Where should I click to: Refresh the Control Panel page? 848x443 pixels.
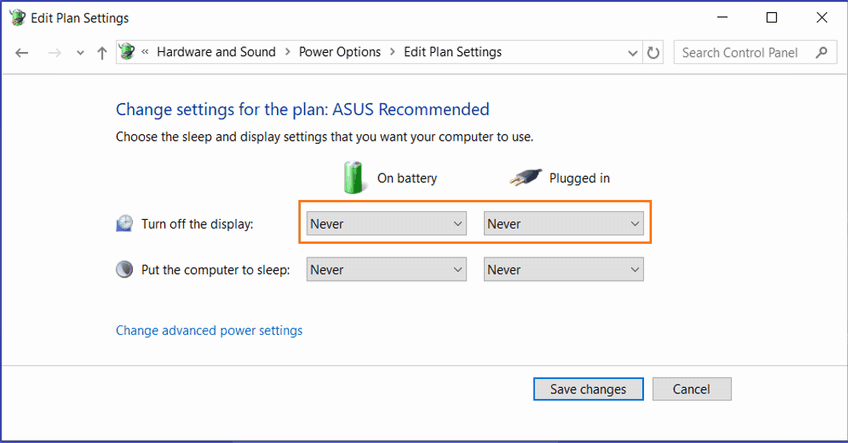654,52
